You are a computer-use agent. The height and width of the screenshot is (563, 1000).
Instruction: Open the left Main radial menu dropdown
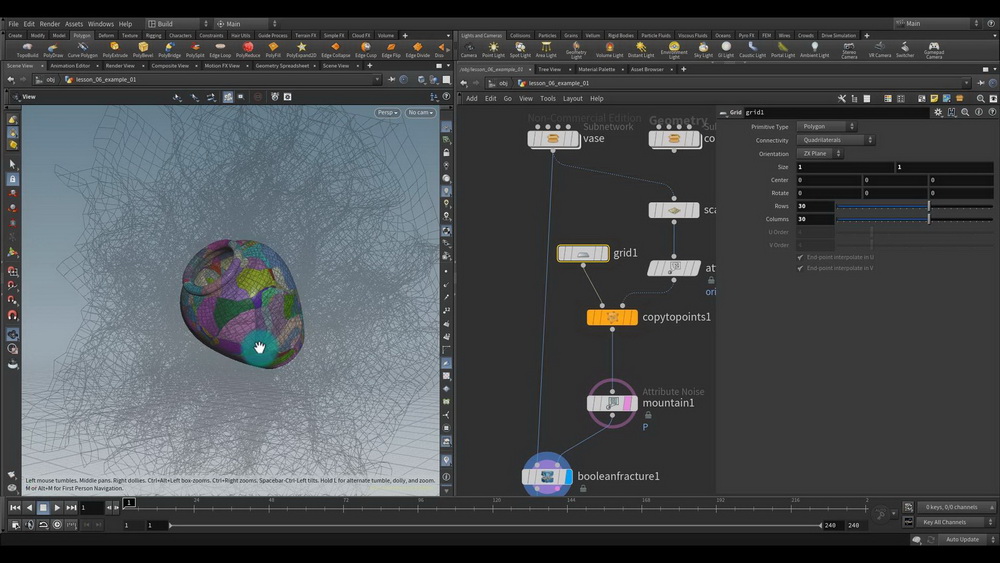coord(246,24)
